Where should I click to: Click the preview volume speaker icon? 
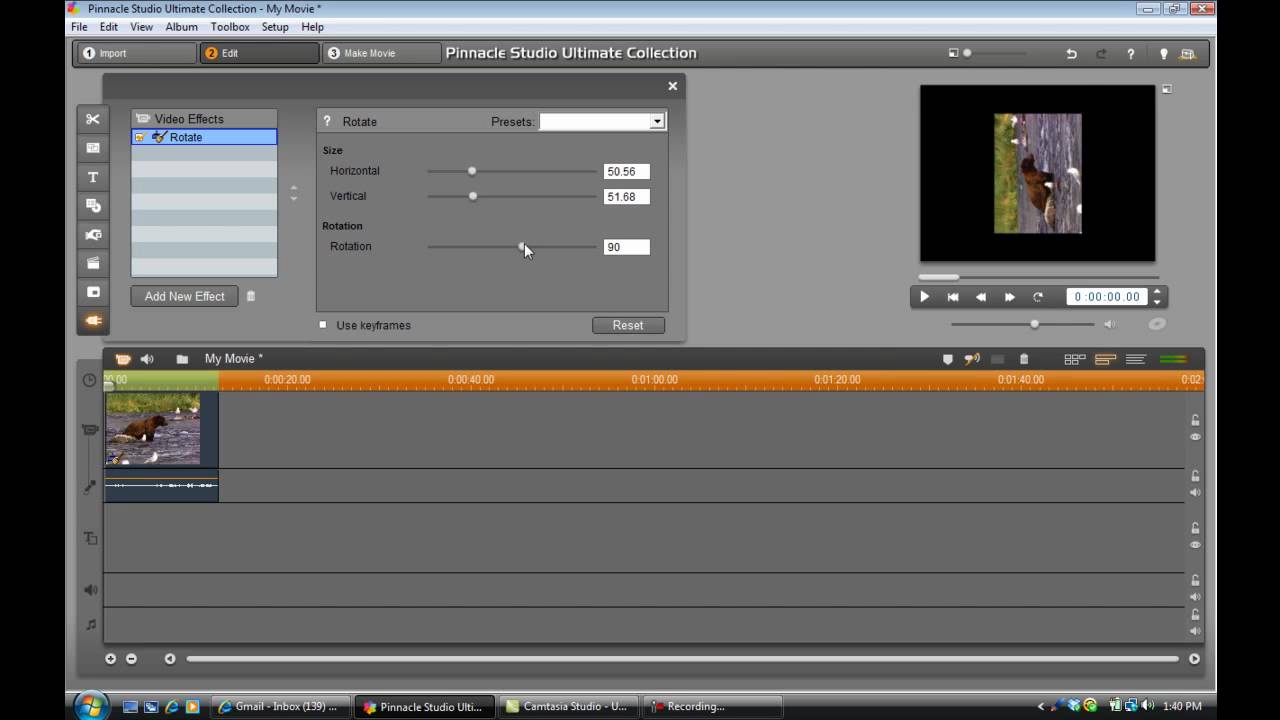(x=1109, y=324)
